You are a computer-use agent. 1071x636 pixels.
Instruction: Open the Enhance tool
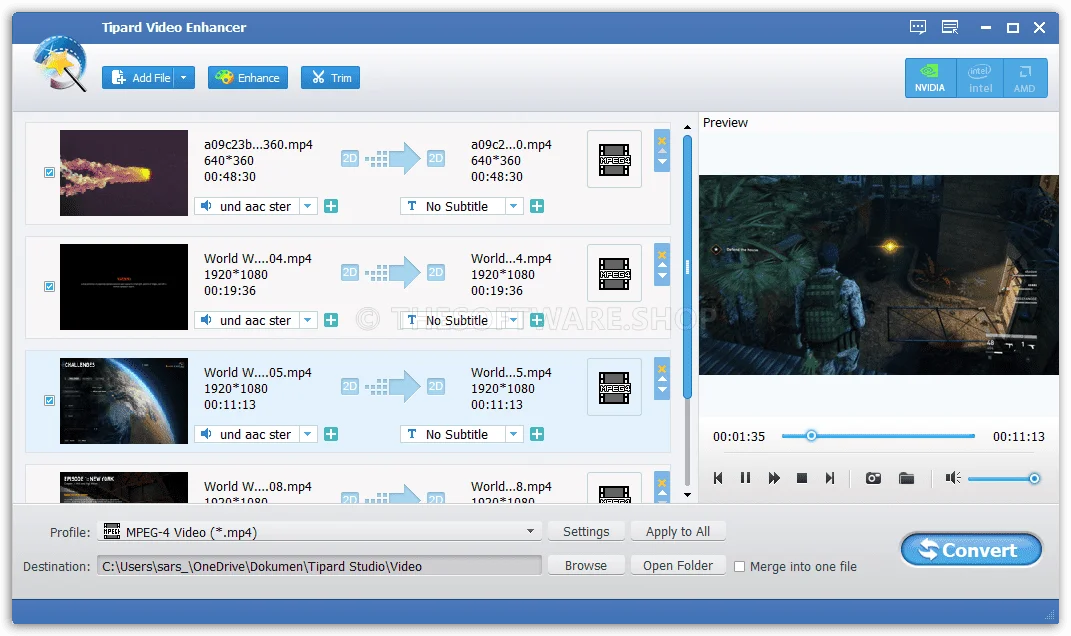coord(248,78)
